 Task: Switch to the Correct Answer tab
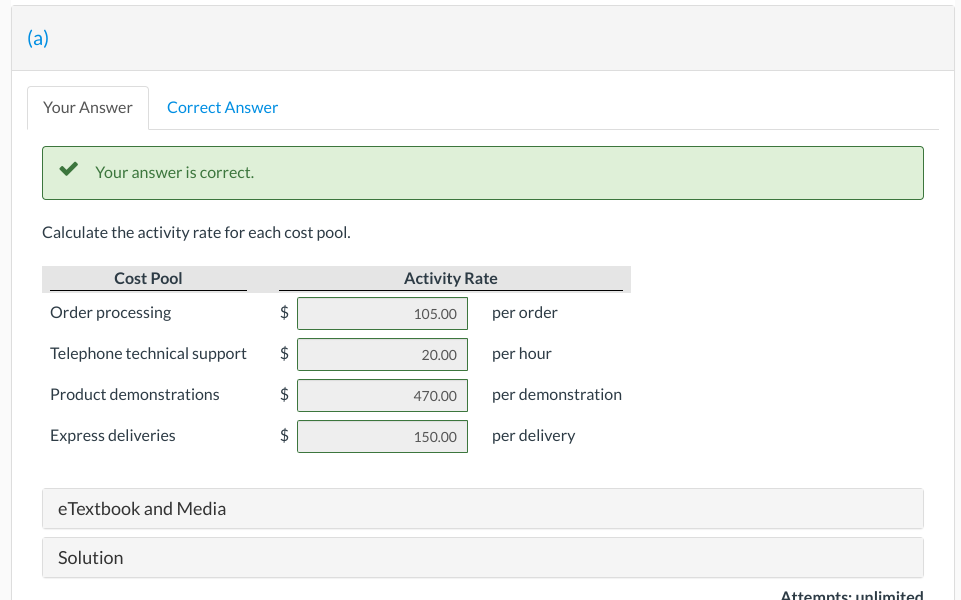(x=222, y=108)
